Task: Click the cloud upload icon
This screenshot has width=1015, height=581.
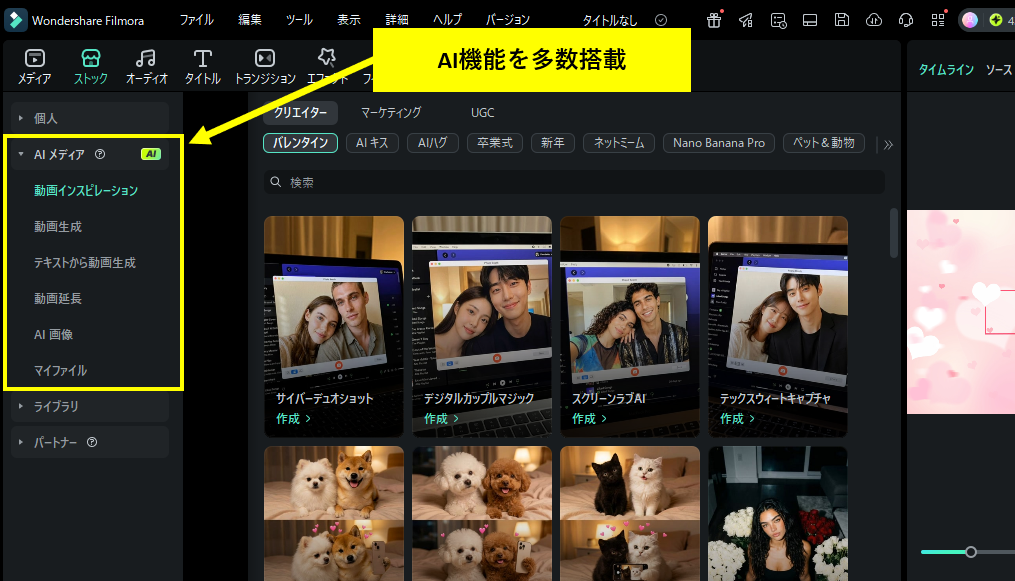Action: click(x=874, y=20)
